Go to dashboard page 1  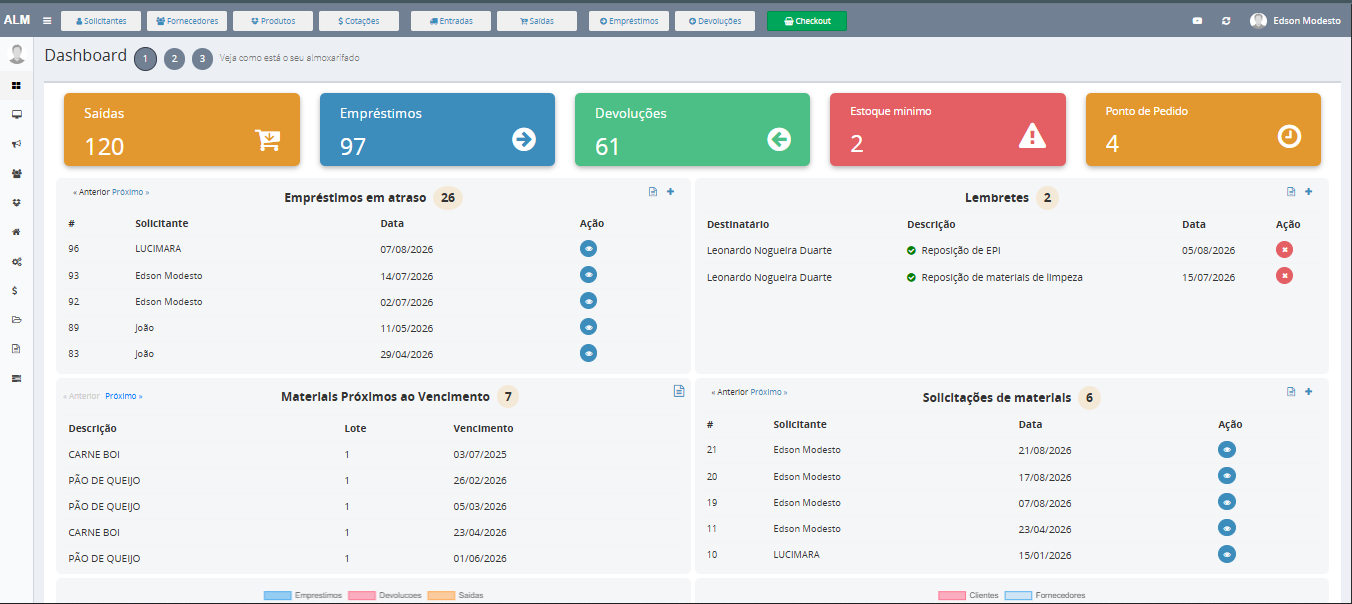(x=145, y=59)
